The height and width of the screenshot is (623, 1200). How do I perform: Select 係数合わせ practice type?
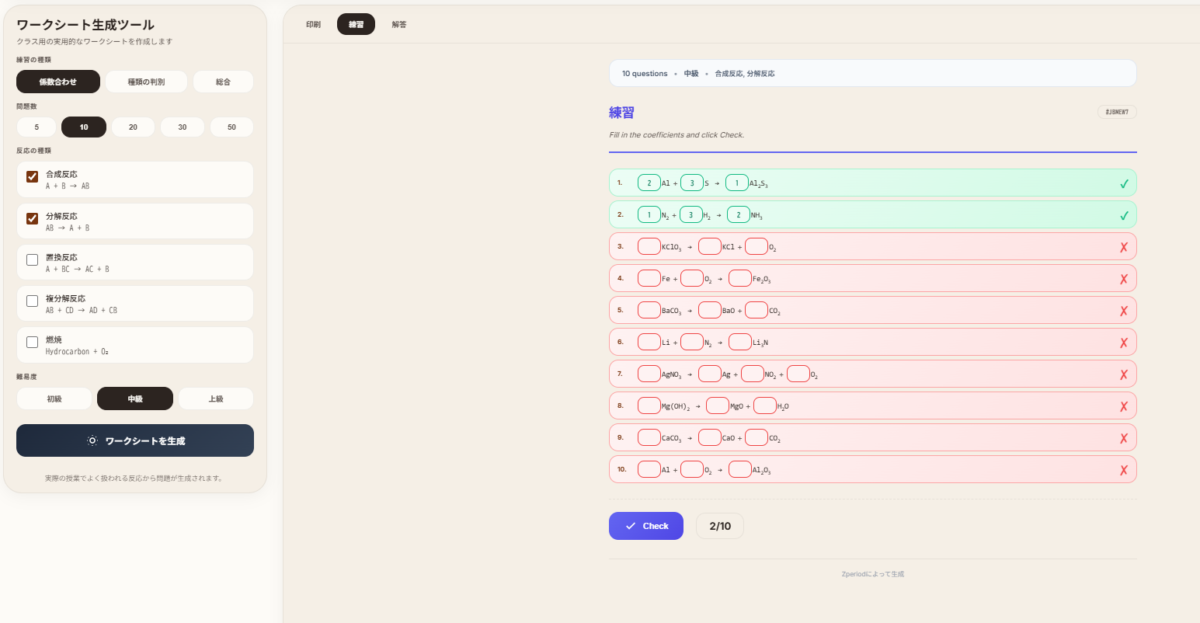58,82
